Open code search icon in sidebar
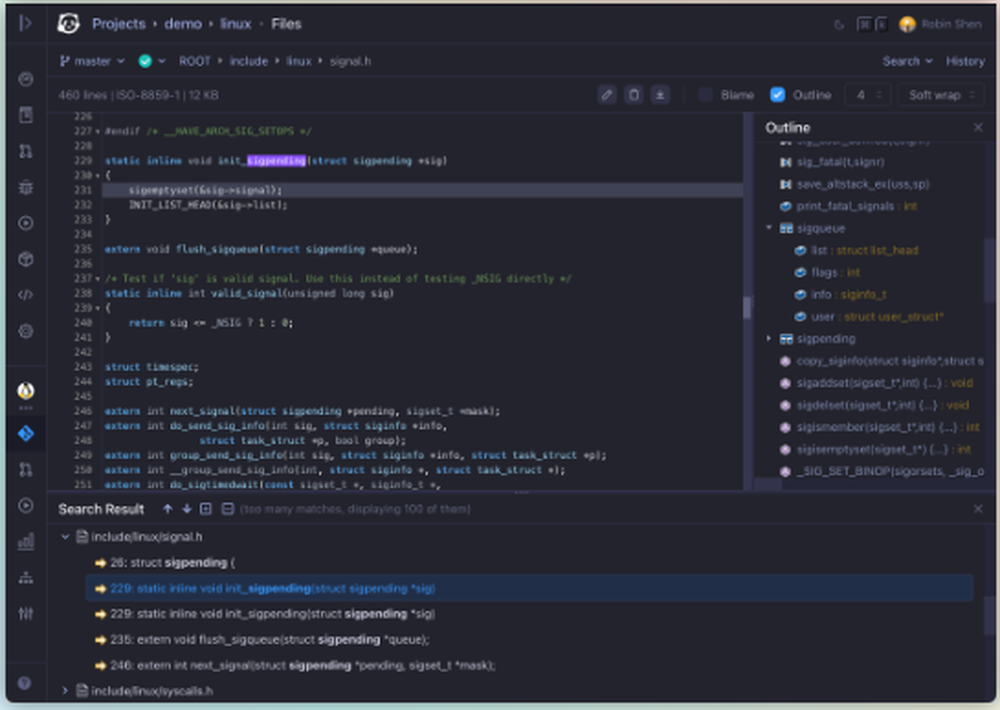 [26, 295]
